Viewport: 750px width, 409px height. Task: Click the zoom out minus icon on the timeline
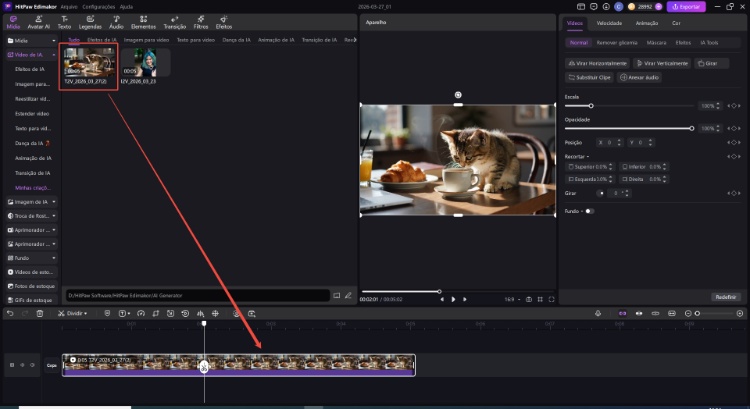pos(688,313)
